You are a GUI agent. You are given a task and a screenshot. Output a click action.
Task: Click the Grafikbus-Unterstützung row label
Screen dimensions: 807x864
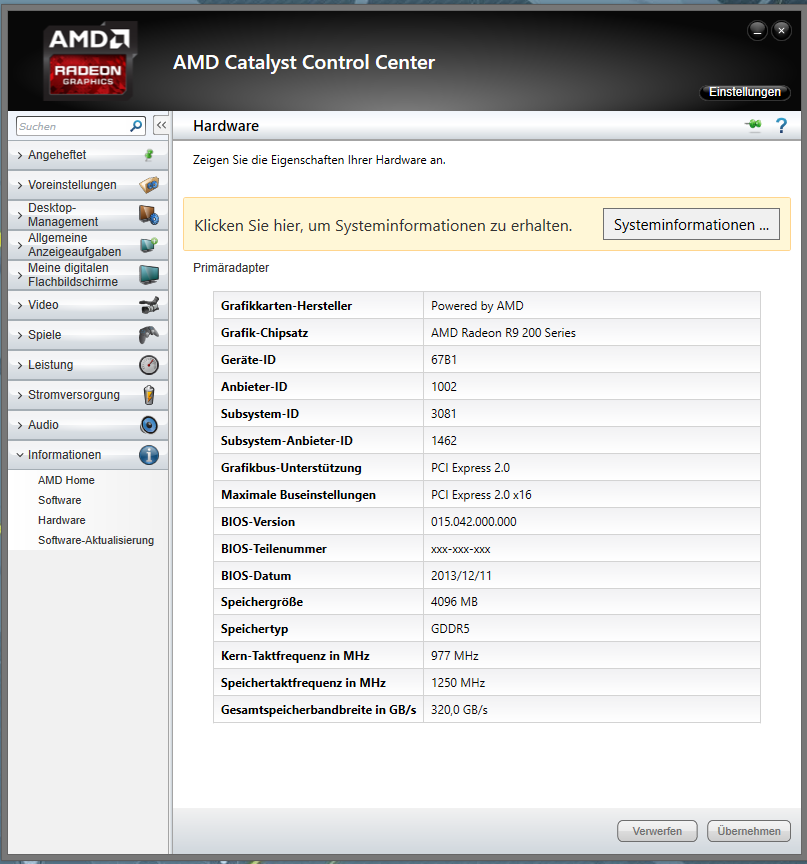[291, 468]
